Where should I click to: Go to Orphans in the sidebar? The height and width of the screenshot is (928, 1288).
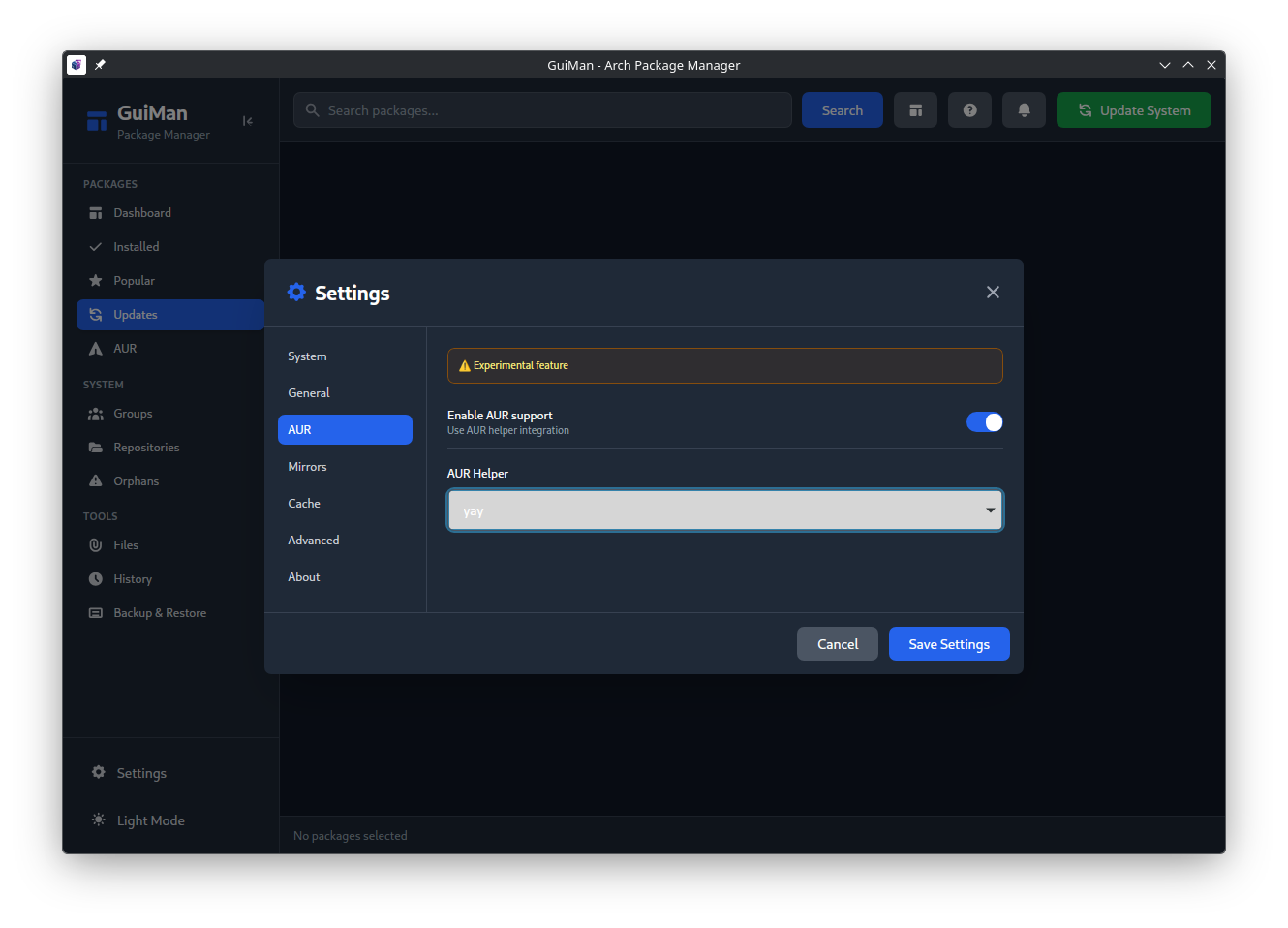(x=136, y=481)
